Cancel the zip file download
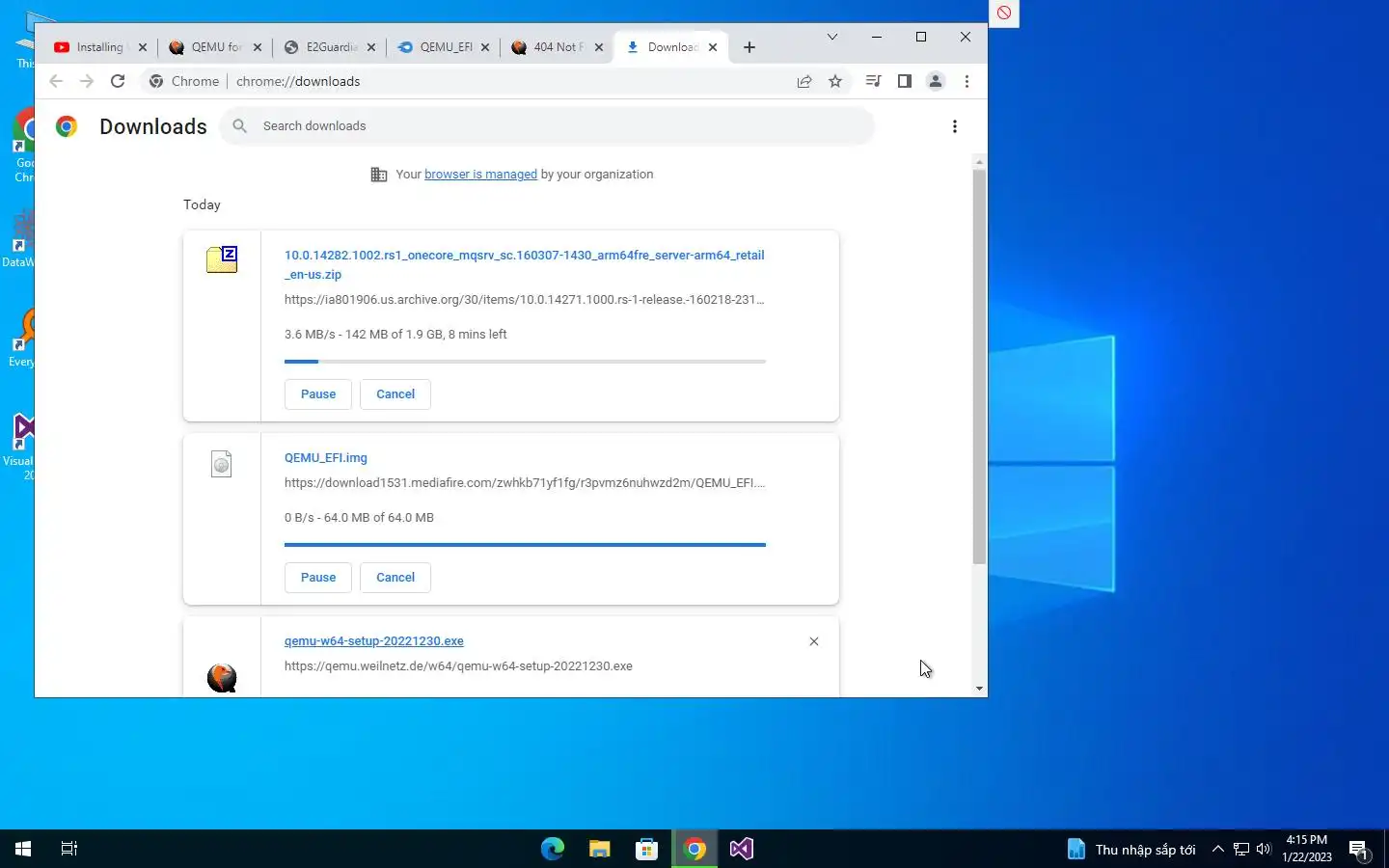The width and height of the screenshot is (1389, 868). 395,394
